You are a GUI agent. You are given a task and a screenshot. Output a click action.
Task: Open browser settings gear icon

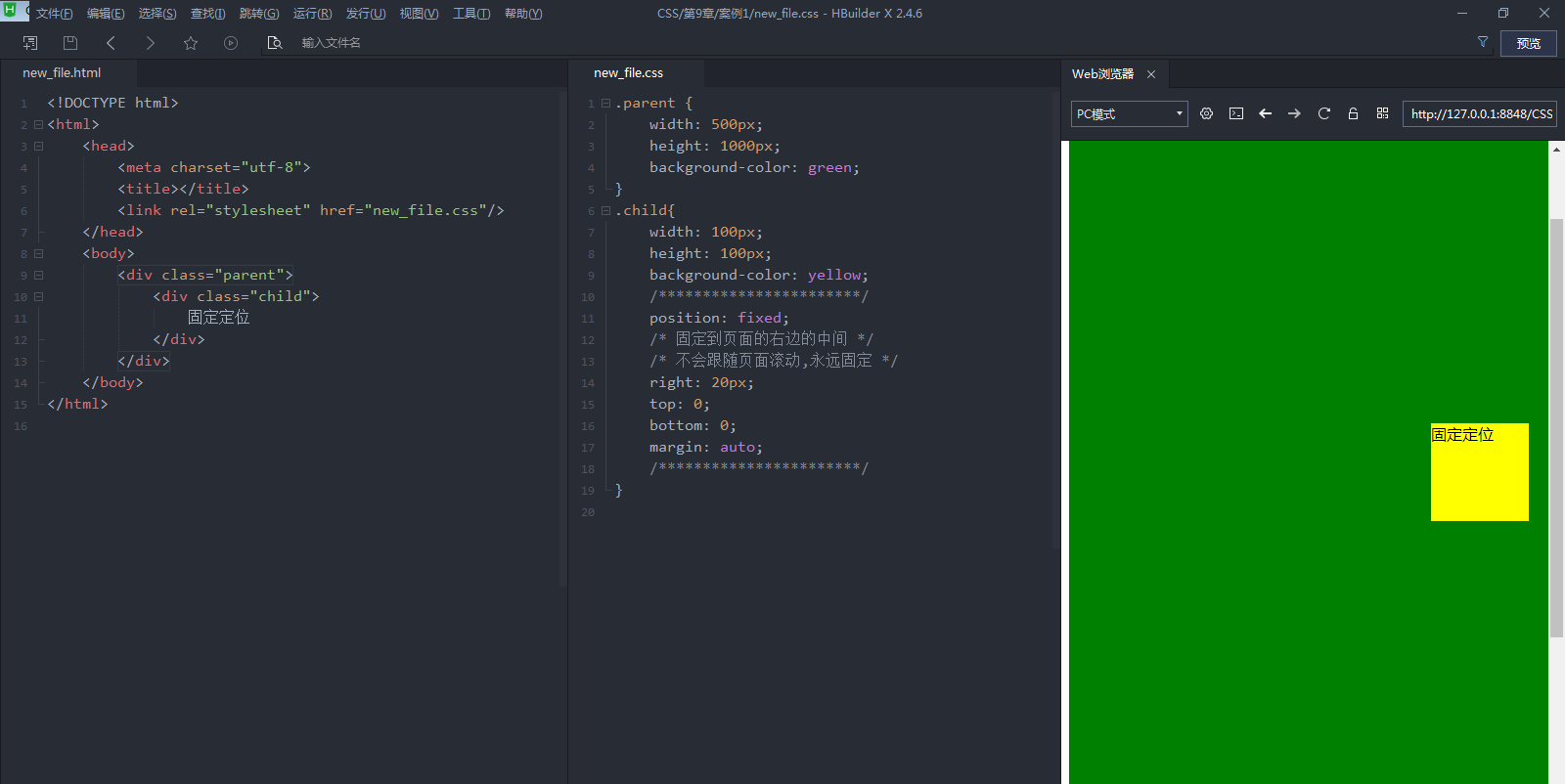[1207, 113]
